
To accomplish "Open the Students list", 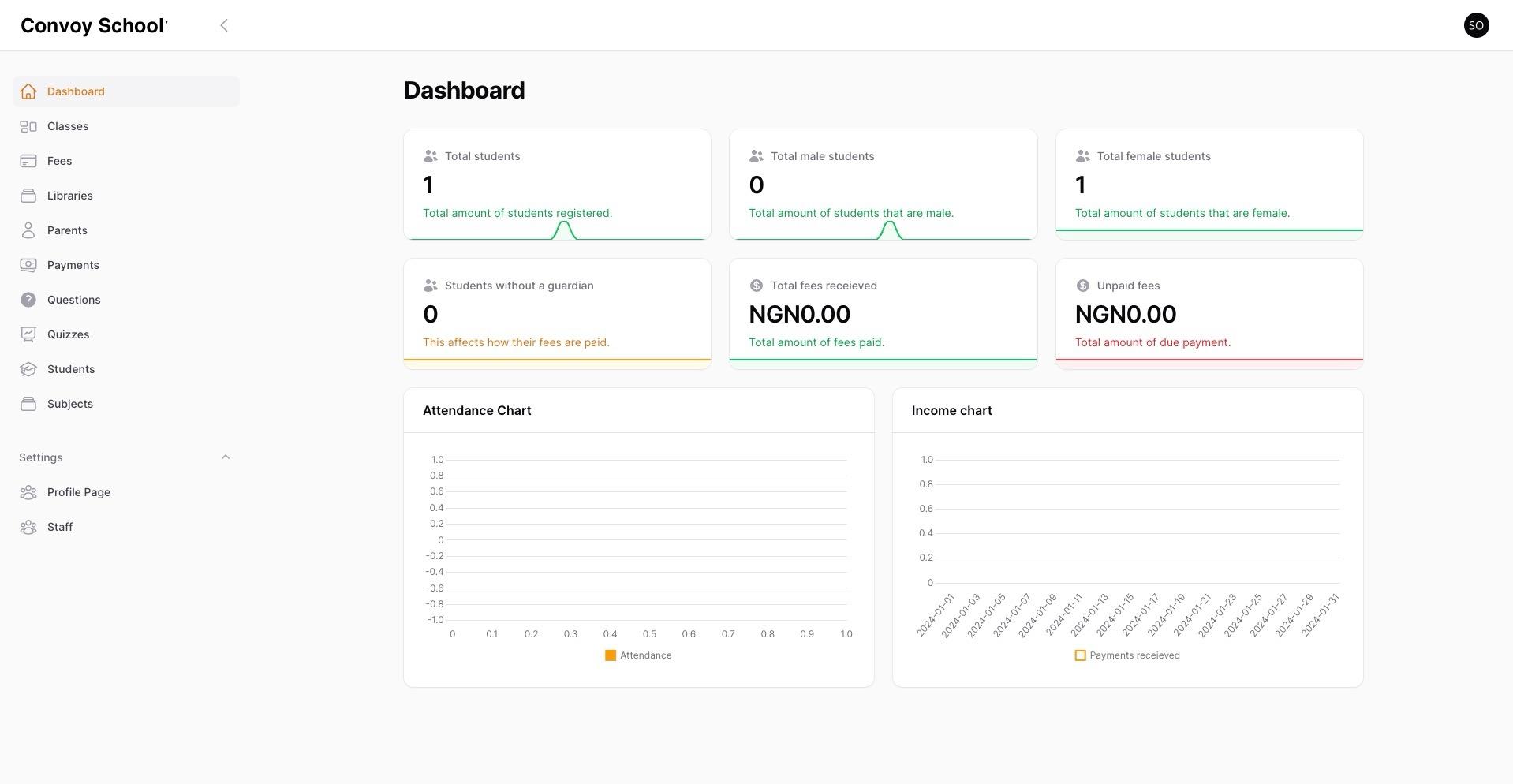I will (x=126, y=369).
